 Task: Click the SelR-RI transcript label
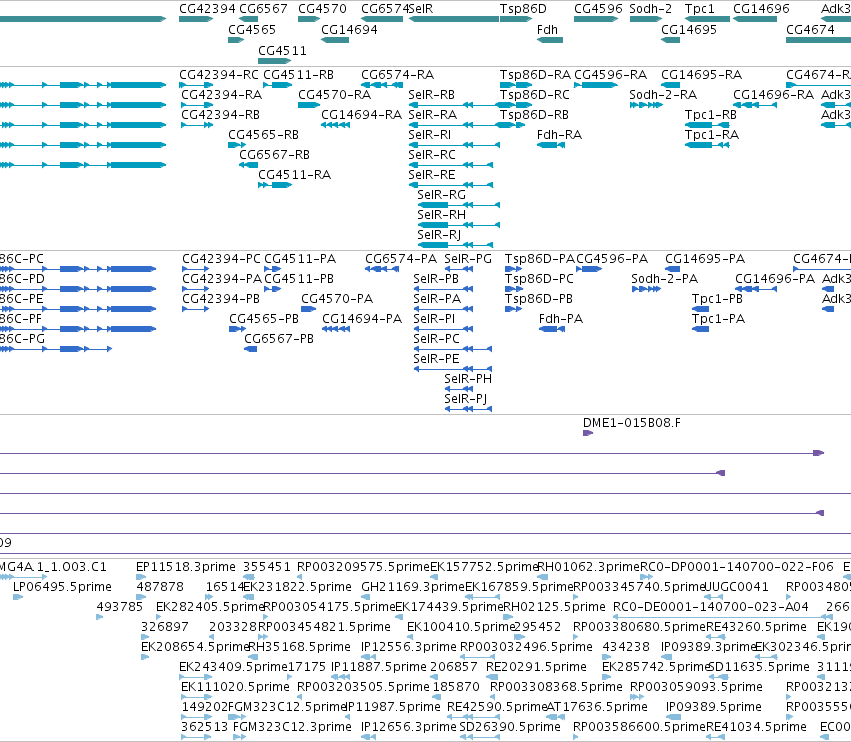[429, 135]
